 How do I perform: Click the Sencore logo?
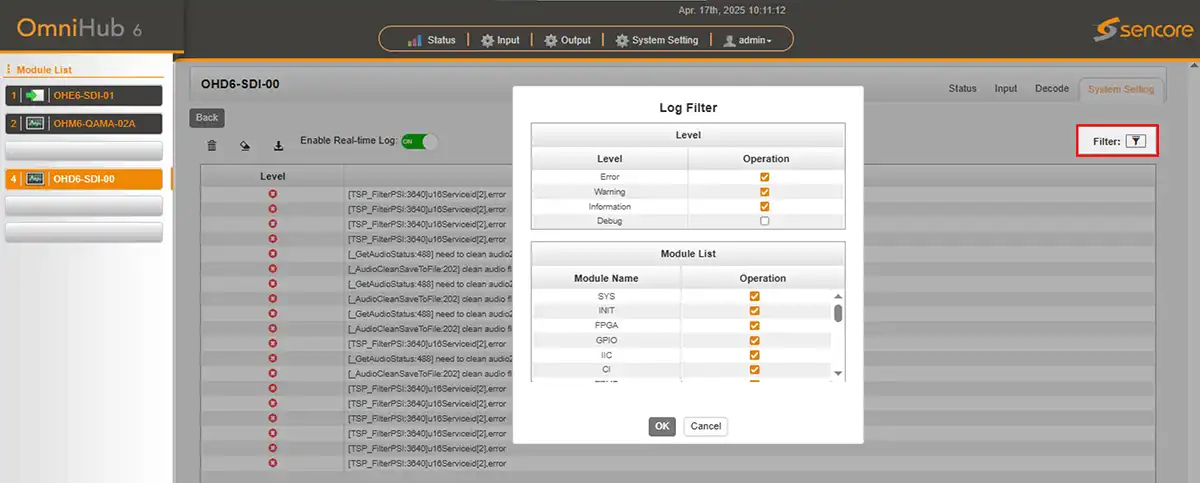(x=1141, y=29)
